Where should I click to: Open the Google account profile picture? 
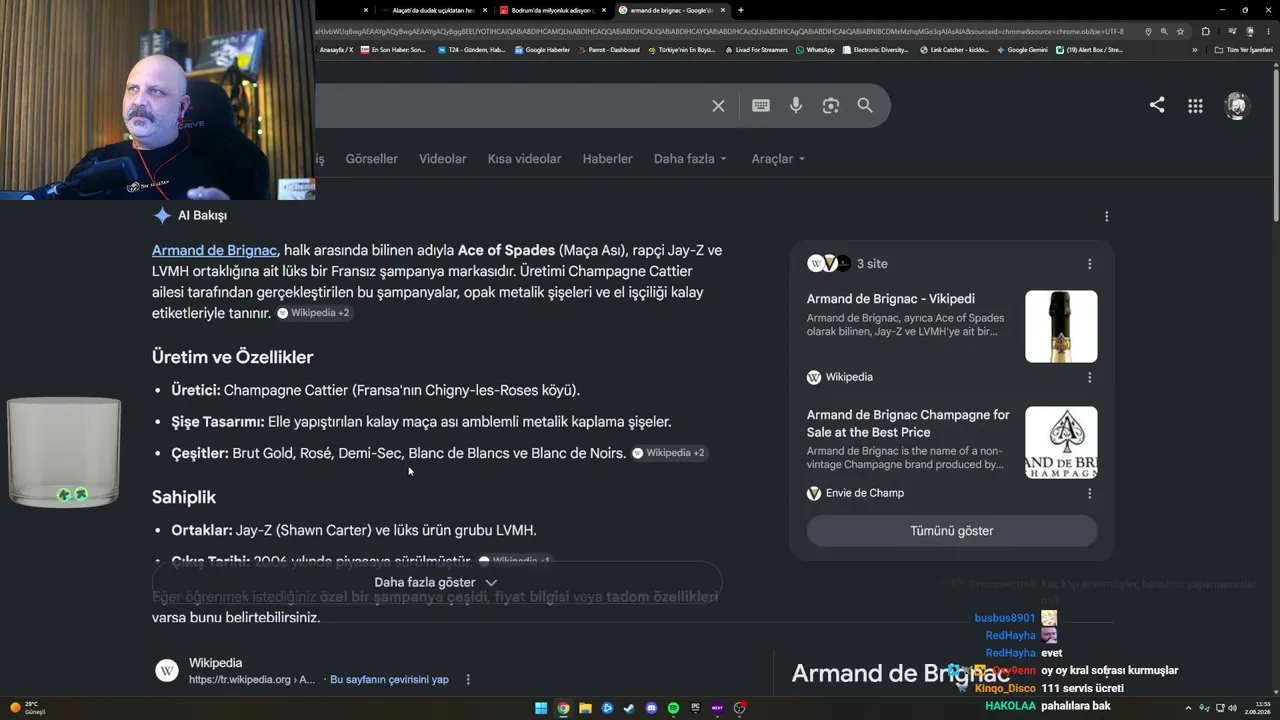coord(1237,106)
